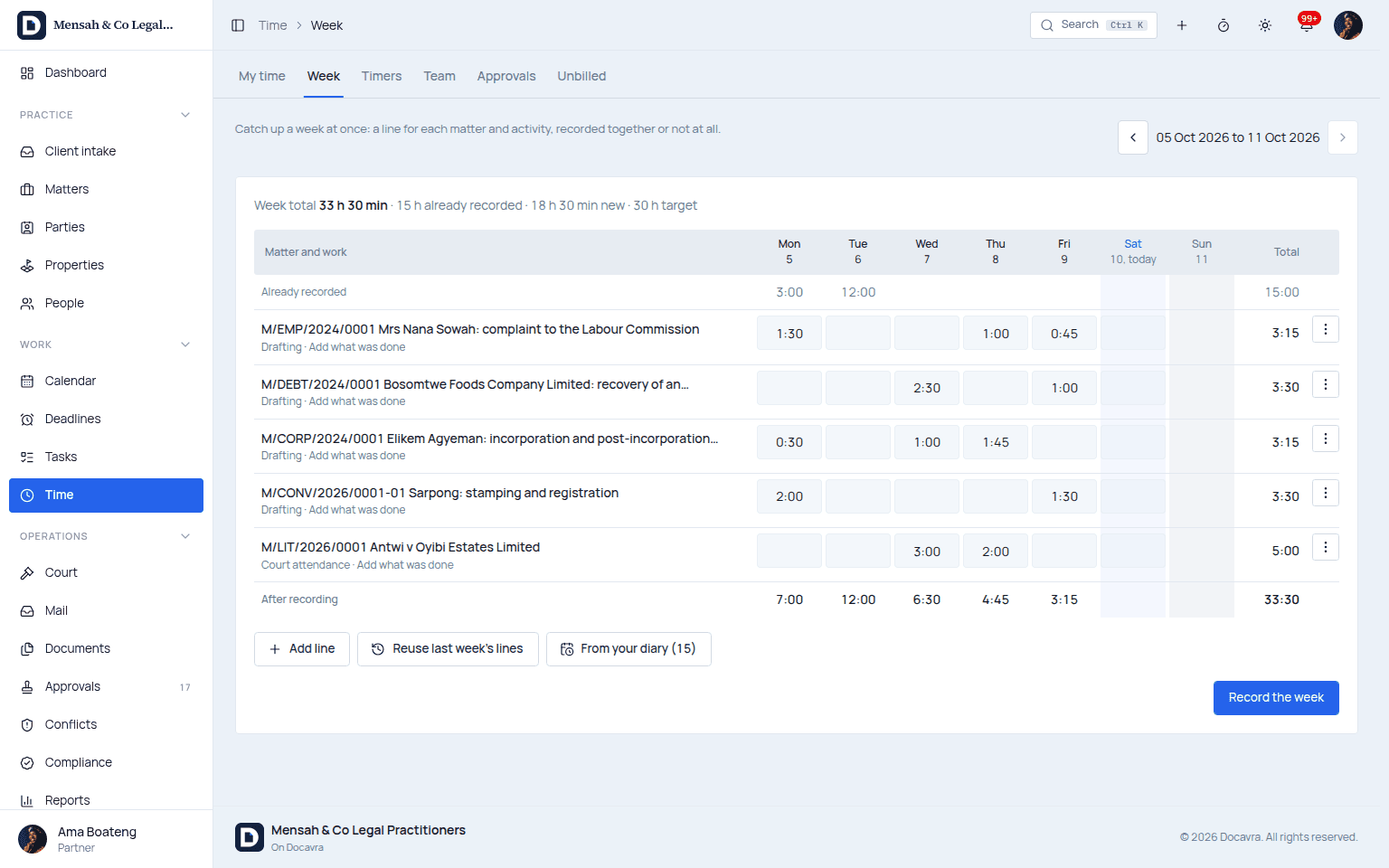
Task: Click the Add line button
Action: click(302, 649)
